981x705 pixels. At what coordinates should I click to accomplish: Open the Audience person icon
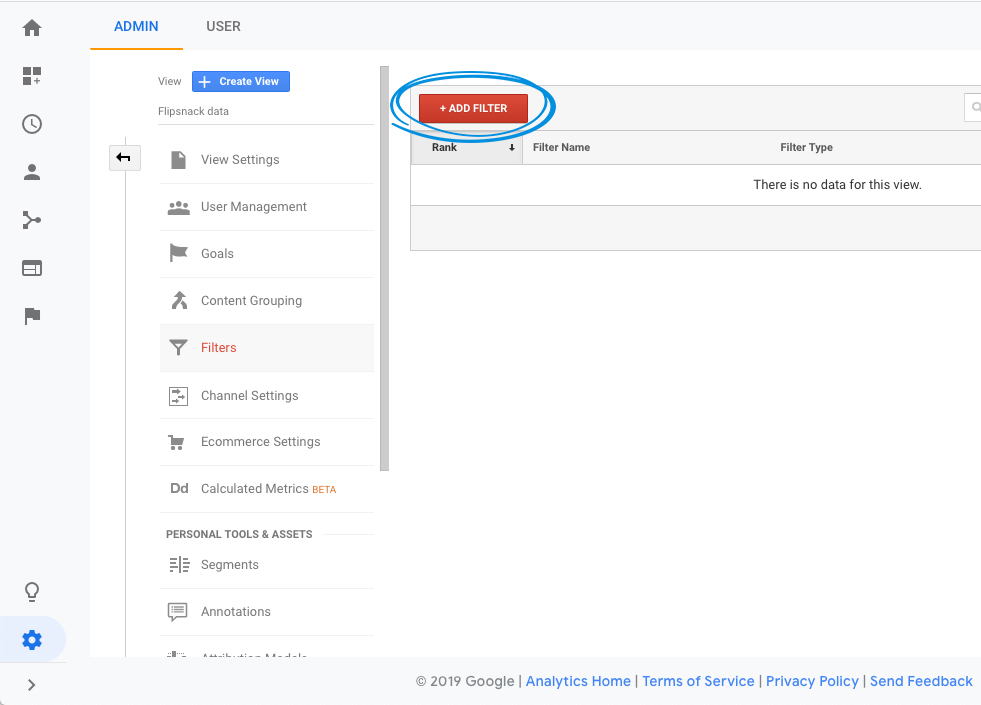pyautogui.click(x=32, y=172)
